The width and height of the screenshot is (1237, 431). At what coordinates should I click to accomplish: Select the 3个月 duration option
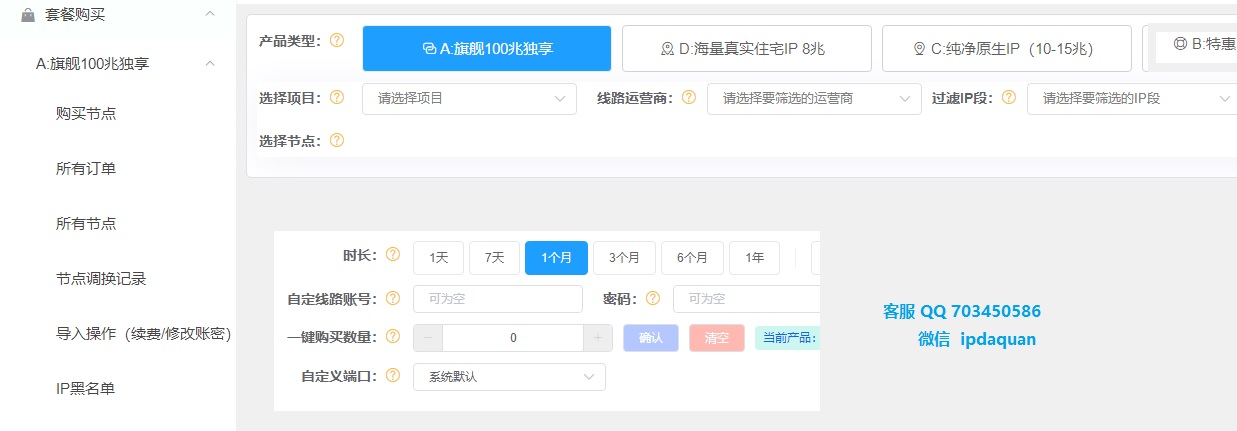624,258
